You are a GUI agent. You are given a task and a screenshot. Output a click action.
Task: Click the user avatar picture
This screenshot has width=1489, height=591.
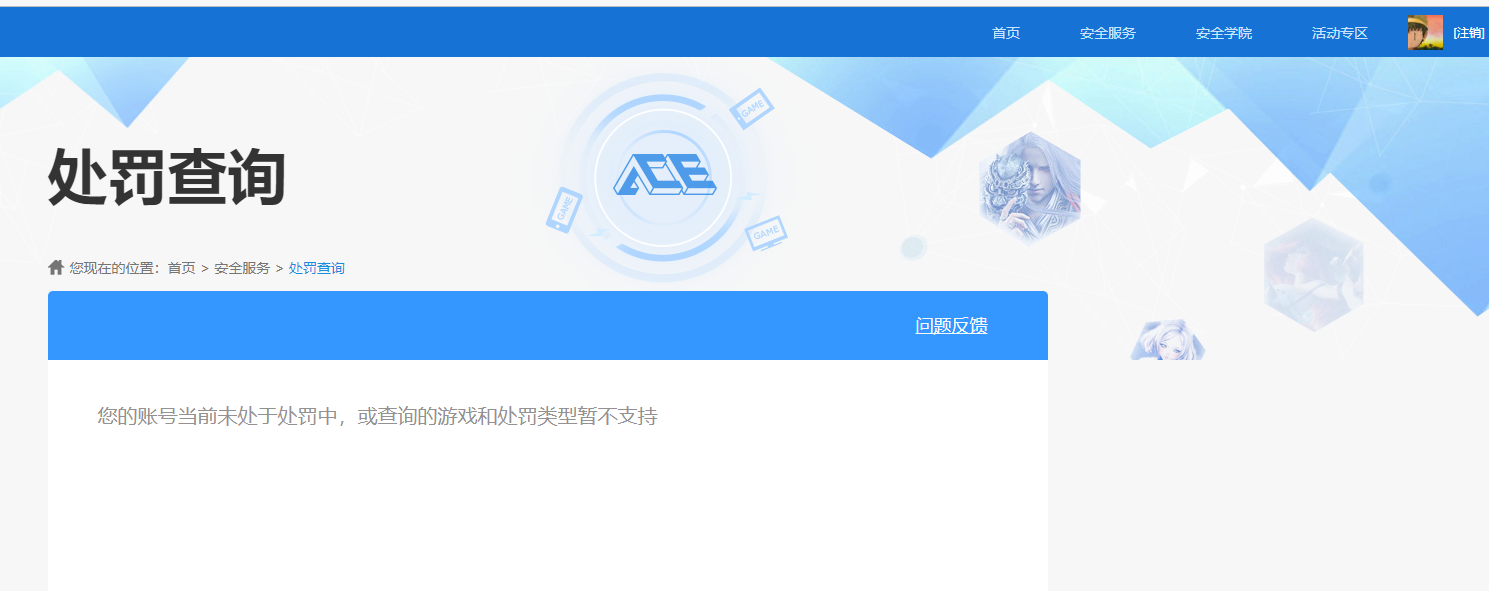1425,33
